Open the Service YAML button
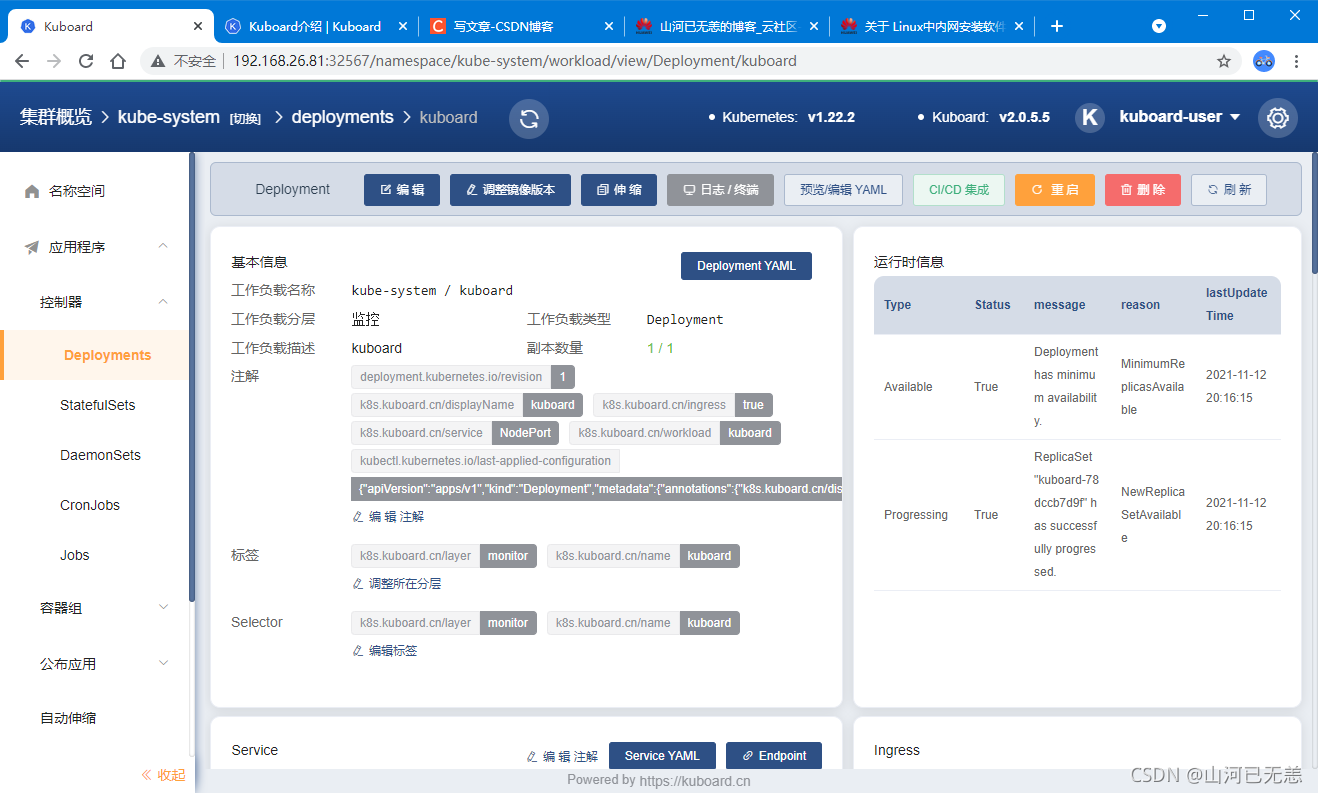This screenshot has height=793, width=1318. point(662,756)
